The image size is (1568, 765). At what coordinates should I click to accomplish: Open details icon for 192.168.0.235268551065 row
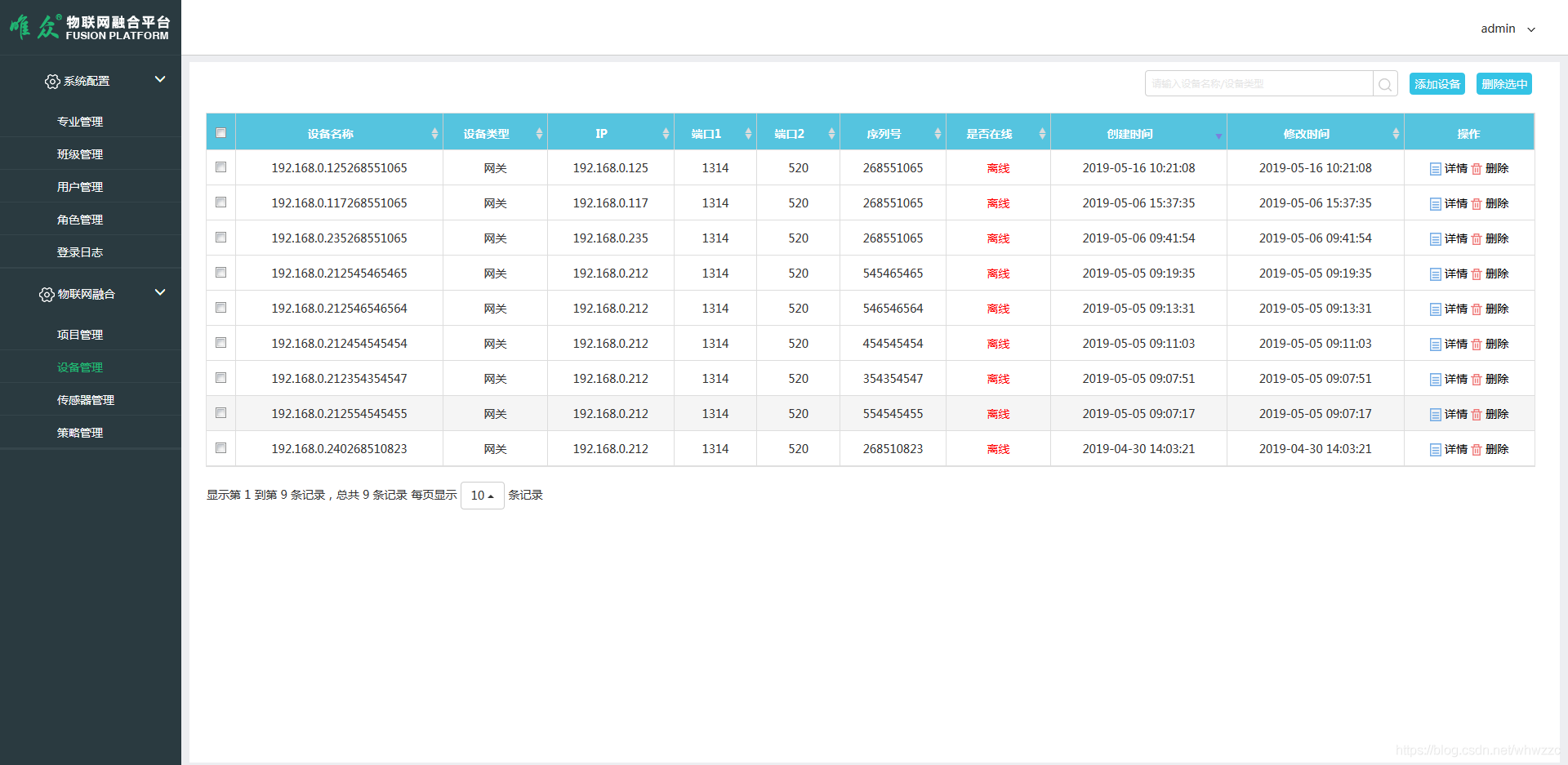point(1435,239)
